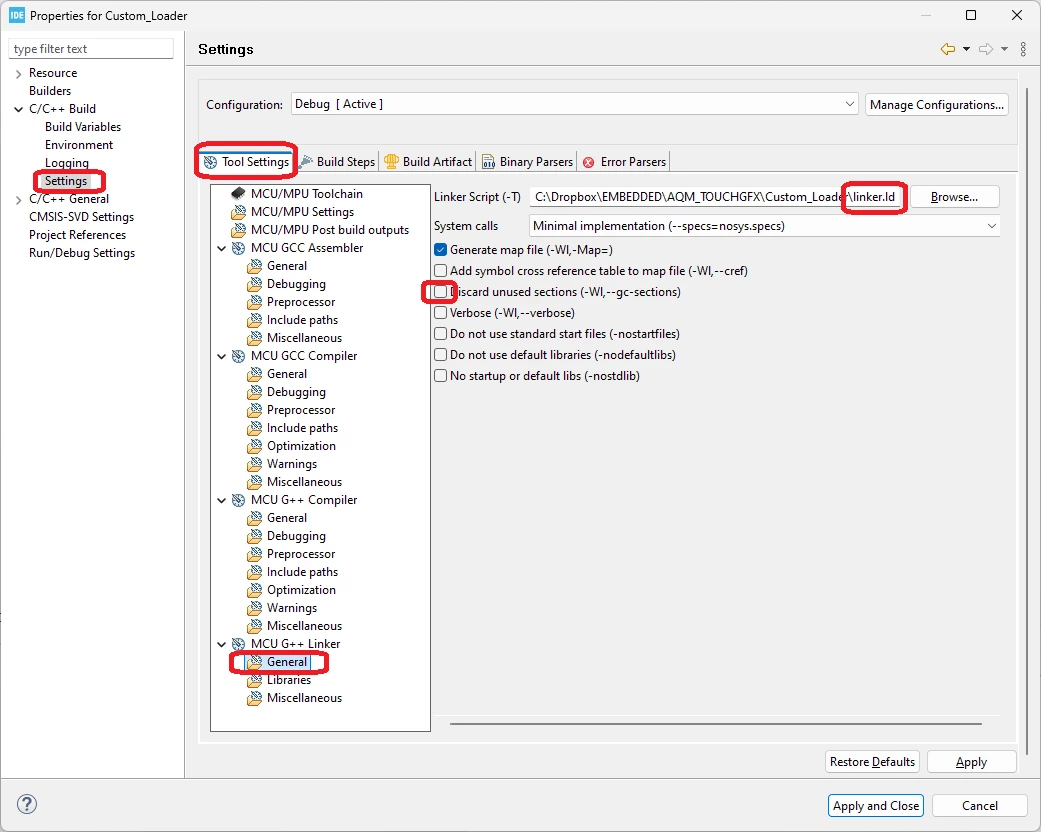This screenshot has width=1041, height=832.
Task: Click the forward navigation arrow icon
Action: 986,48
